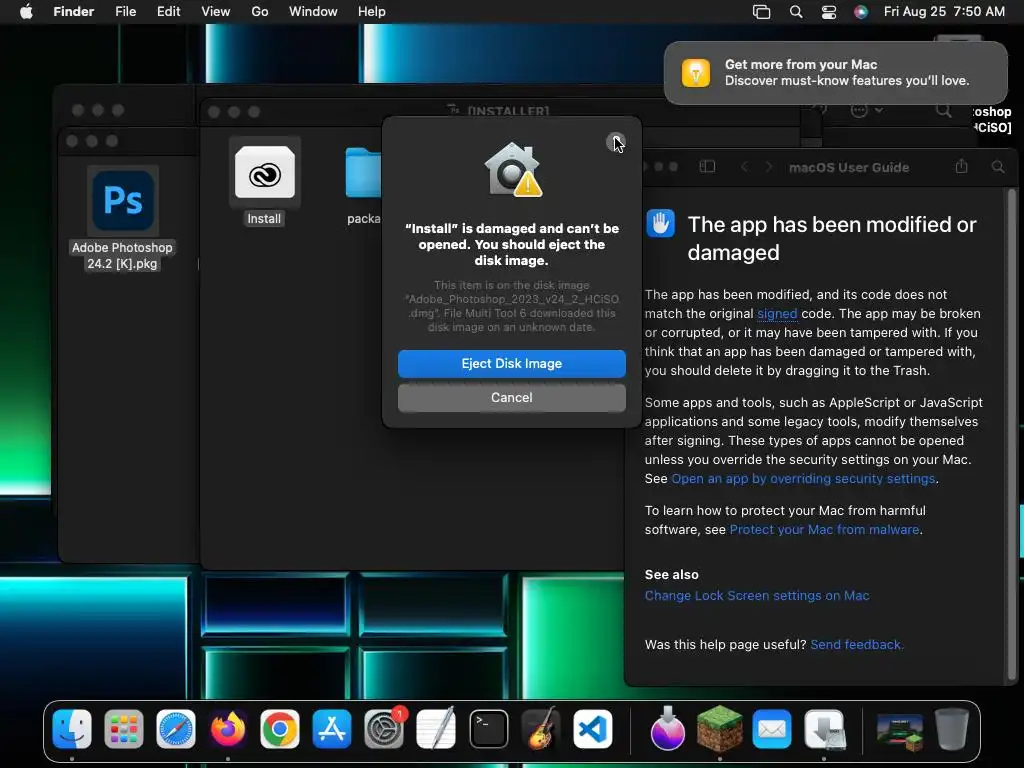Screen dimensions: 1024x768
Task: Open Spotlight search in menu bar
Action: point(795,11)
